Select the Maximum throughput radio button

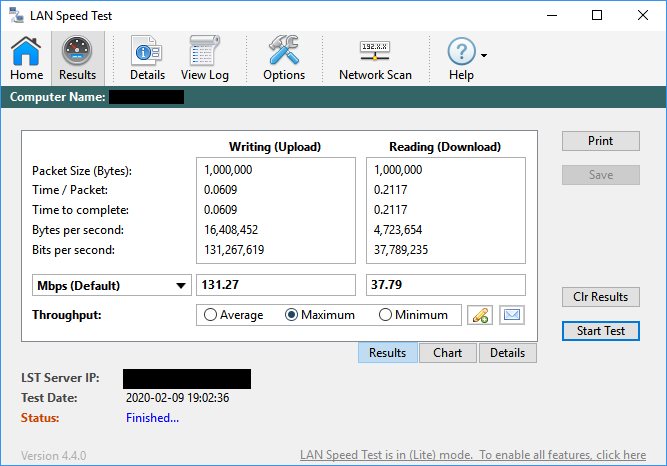(319, 315)
